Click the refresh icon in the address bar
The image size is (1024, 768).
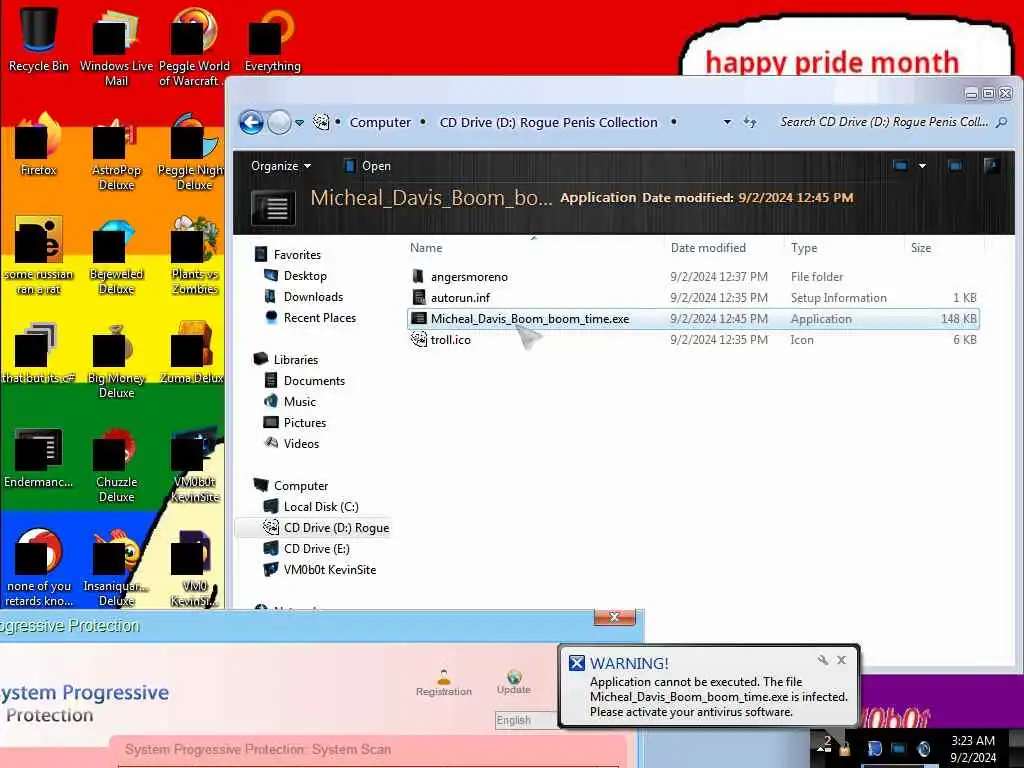click(x=750, y=122)
